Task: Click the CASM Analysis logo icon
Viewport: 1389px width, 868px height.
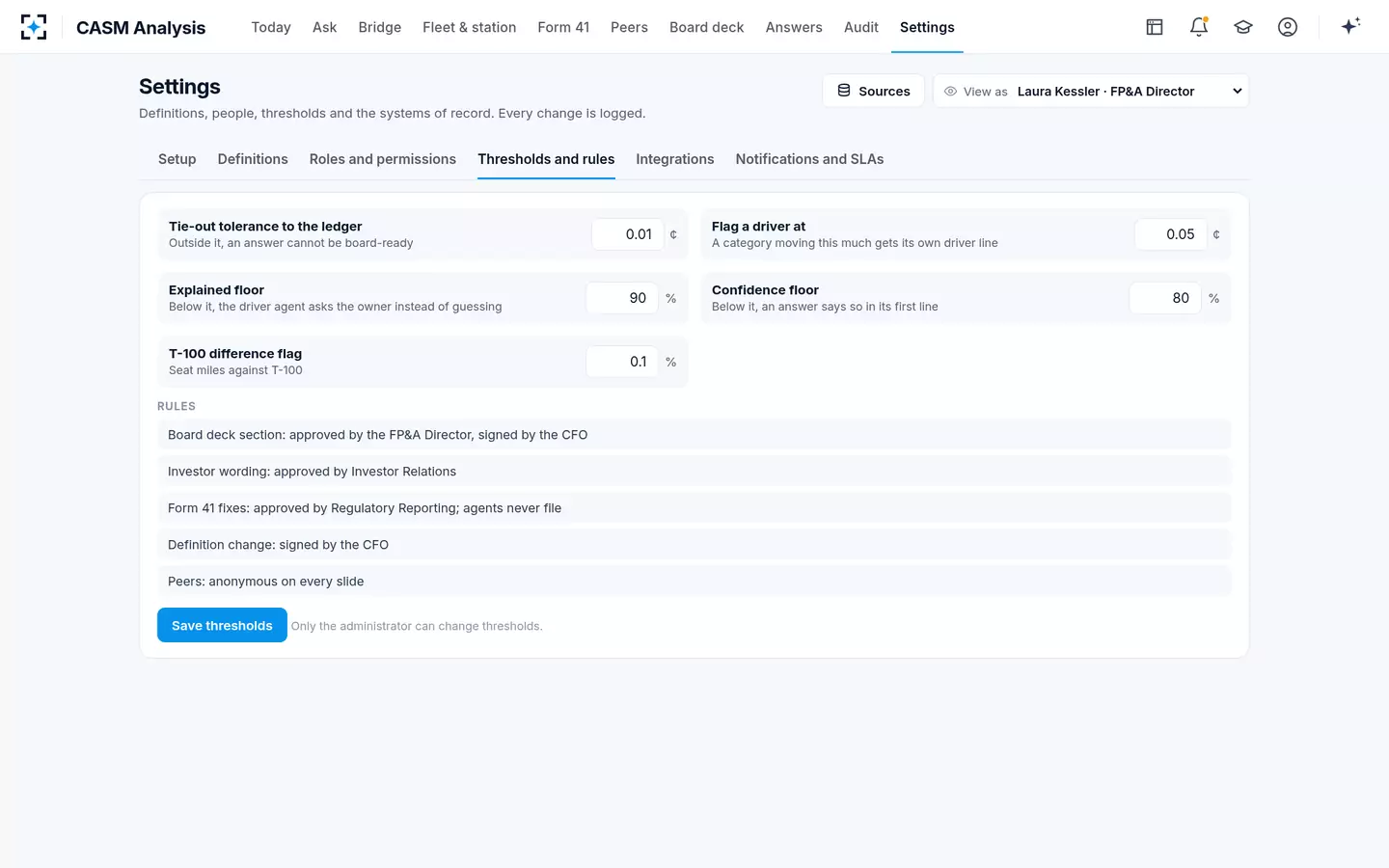Action: pyautogui.click(x=34, y=27)
